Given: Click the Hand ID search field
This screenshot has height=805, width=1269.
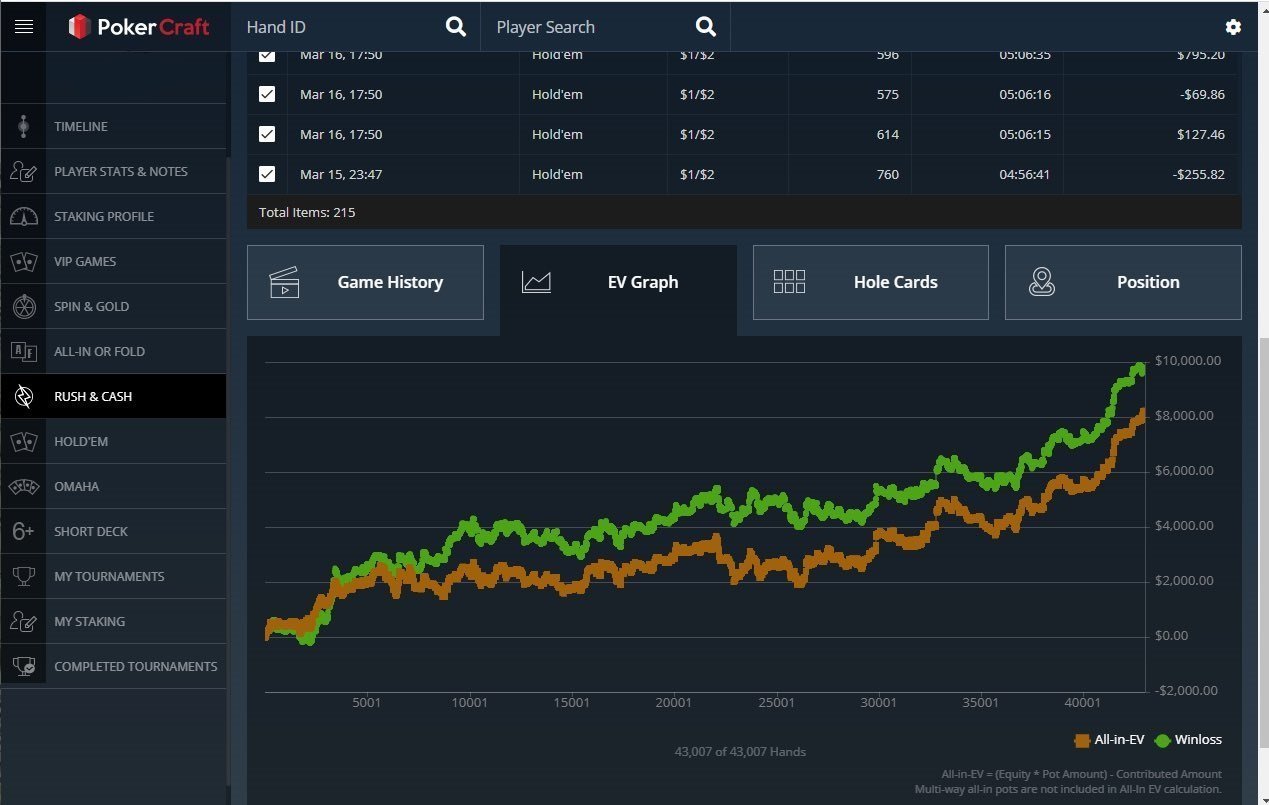Looking at the screenshot, I should coord(340,27).
